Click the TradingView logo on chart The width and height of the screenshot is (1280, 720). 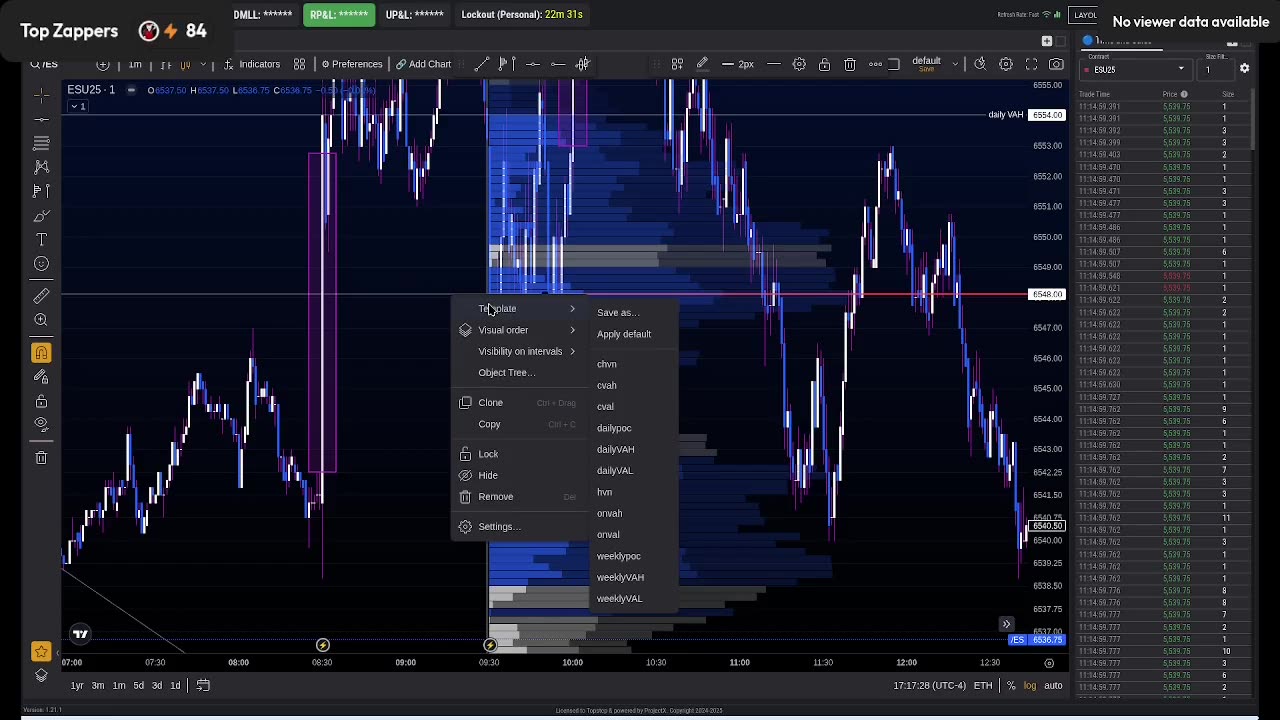(x=80, y=633)
